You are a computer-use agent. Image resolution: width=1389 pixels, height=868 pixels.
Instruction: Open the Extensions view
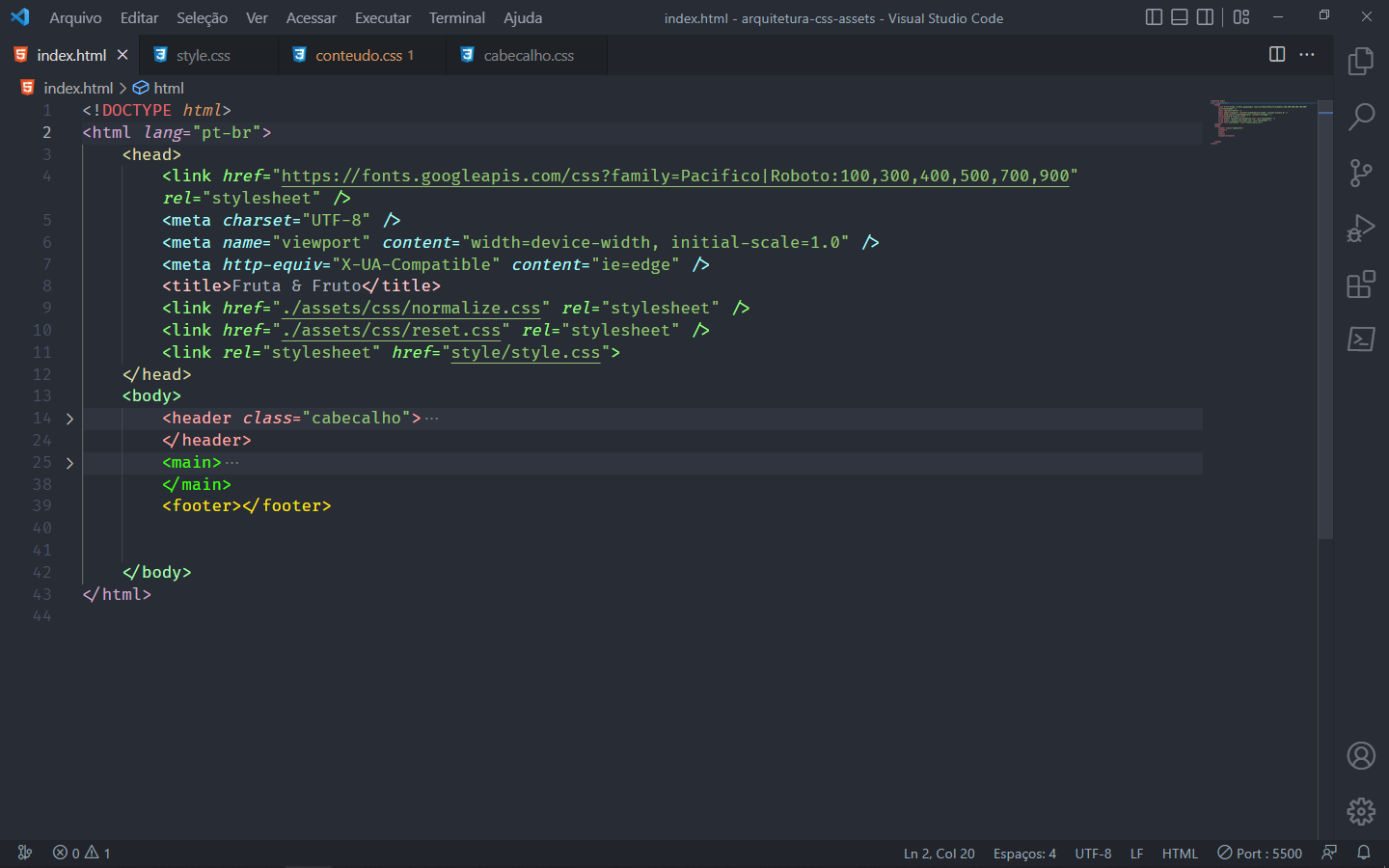pyautogui.click(x=1361, y=285)
